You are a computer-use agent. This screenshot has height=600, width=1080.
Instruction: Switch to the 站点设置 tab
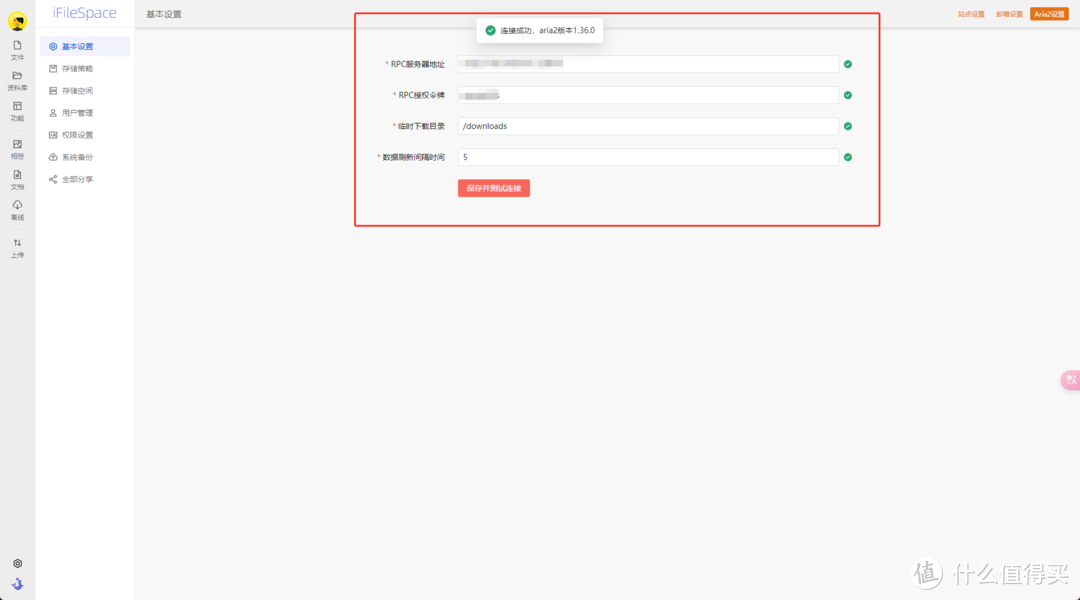click(x=971, y=14)
